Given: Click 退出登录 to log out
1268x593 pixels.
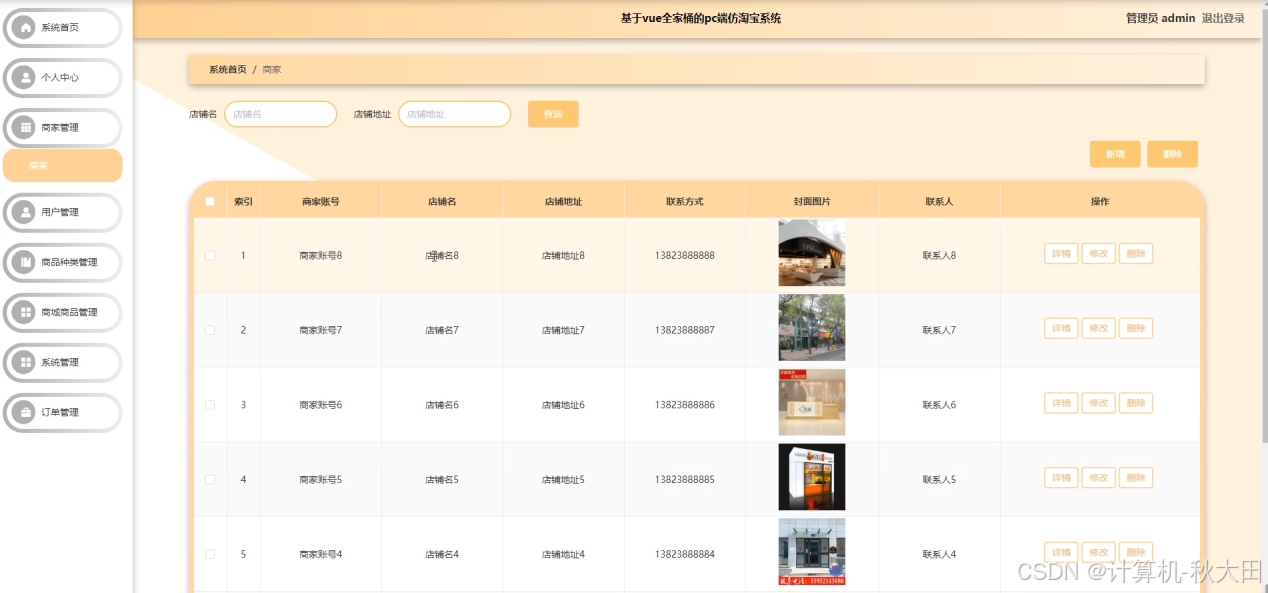Looking at the screenshot, I should 1223,18.
